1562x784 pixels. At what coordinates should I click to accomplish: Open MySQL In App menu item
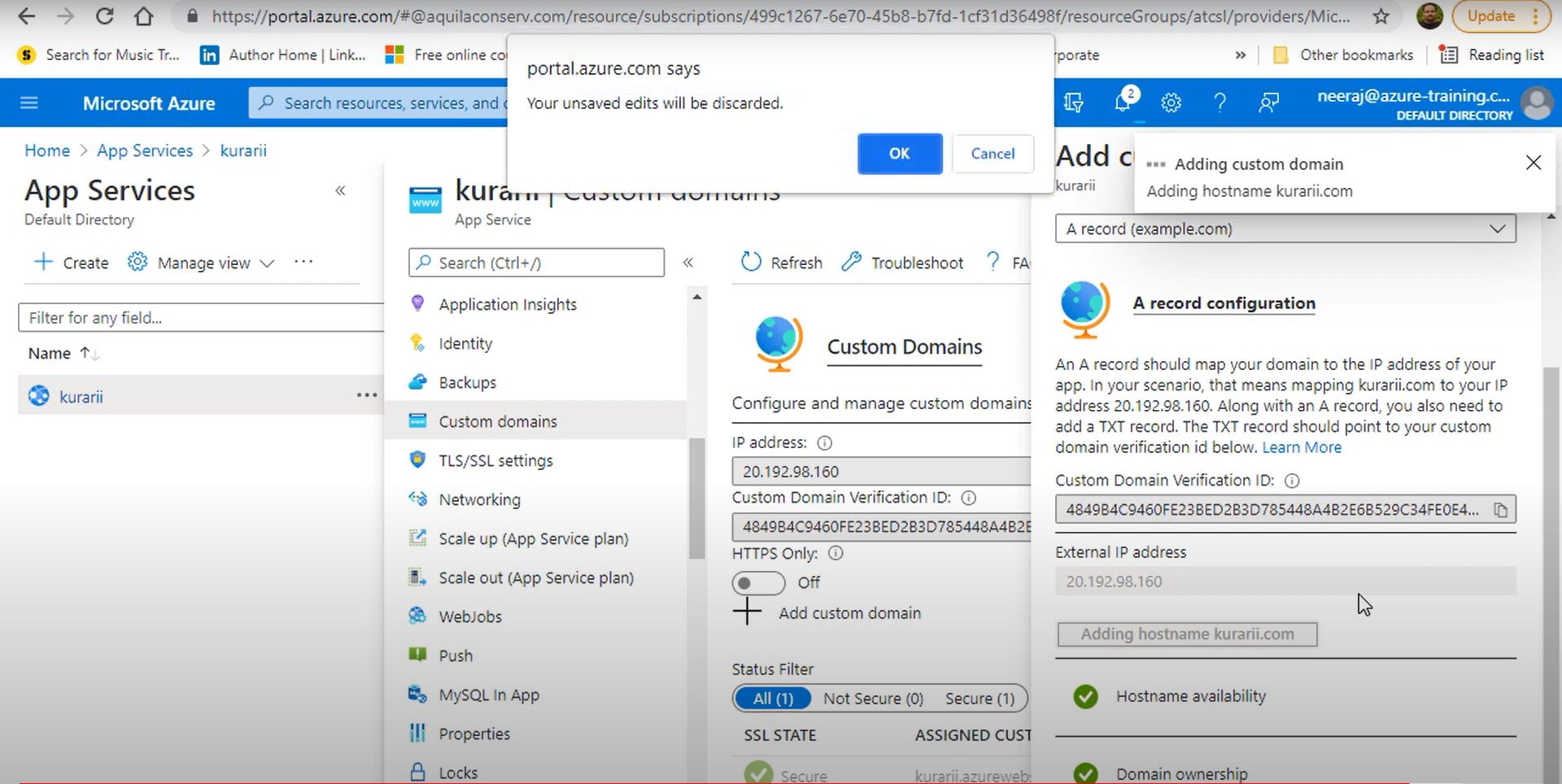[489, 695]
